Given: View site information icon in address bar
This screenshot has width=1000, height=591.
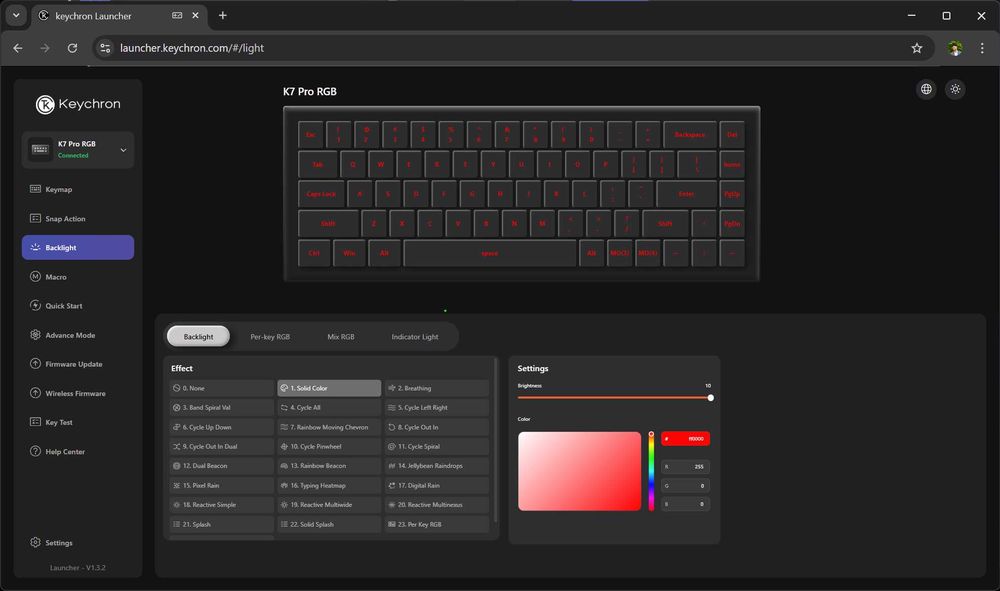Looking at the screenshot, I should 105,48.
